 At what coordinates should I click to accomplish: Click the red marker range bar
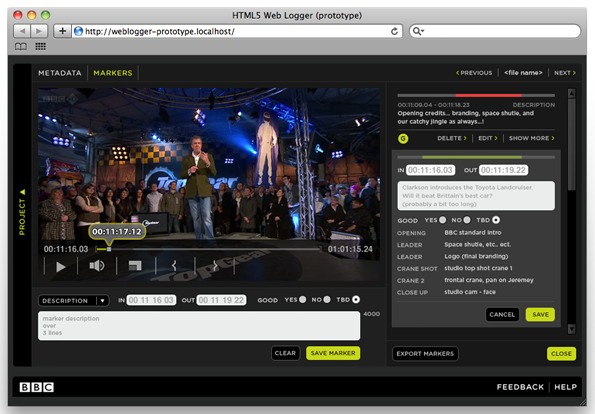coord(489,95)
